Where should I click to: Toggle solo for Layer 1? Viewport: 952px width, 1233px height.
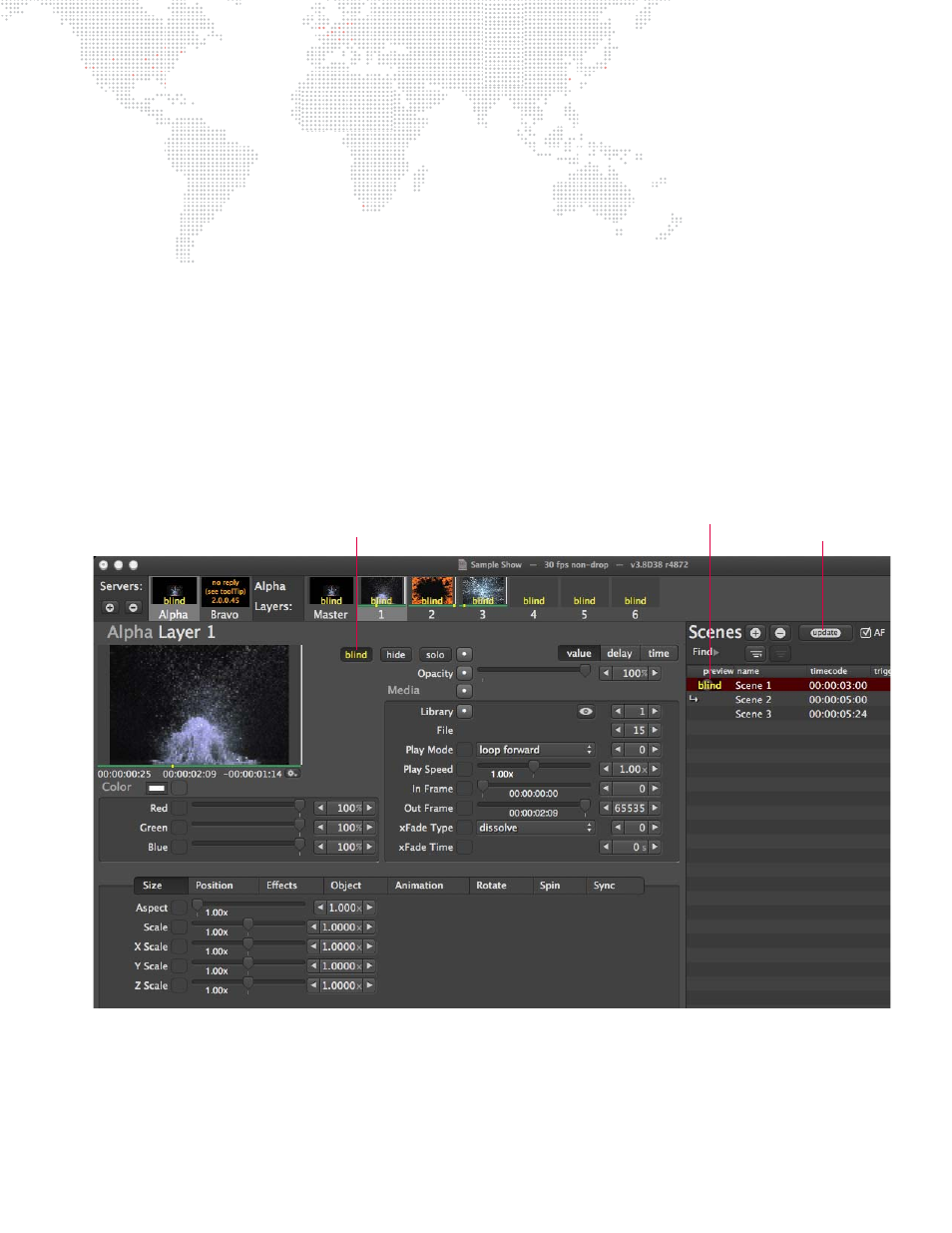tap(435, 655)
